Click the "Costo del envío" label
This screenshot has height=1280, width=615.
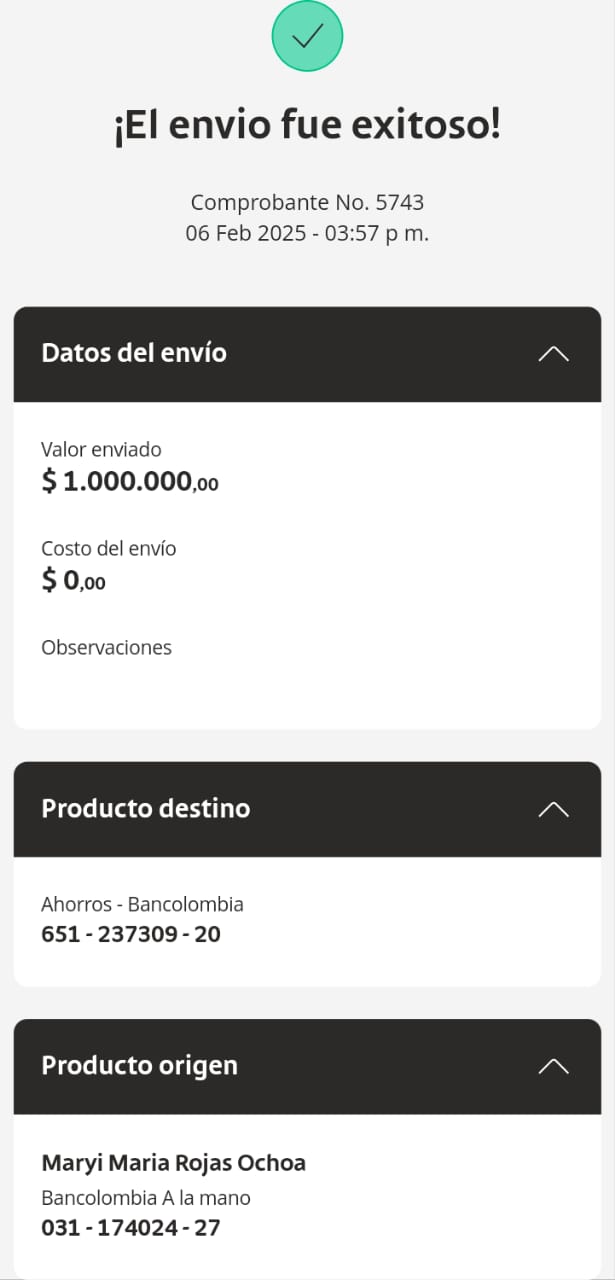click(109, 548)
